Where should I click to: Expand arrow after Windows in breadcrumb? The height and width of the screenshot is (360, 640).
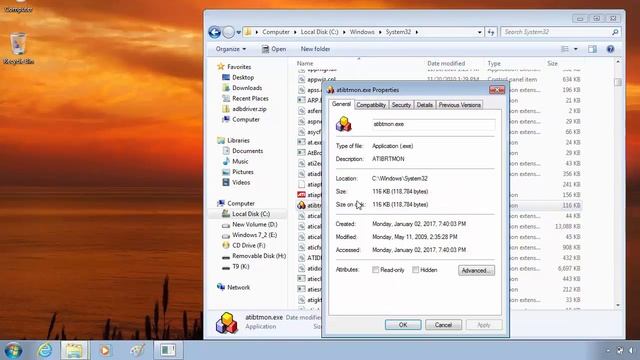pyautogui.click(x=380, y=32)
